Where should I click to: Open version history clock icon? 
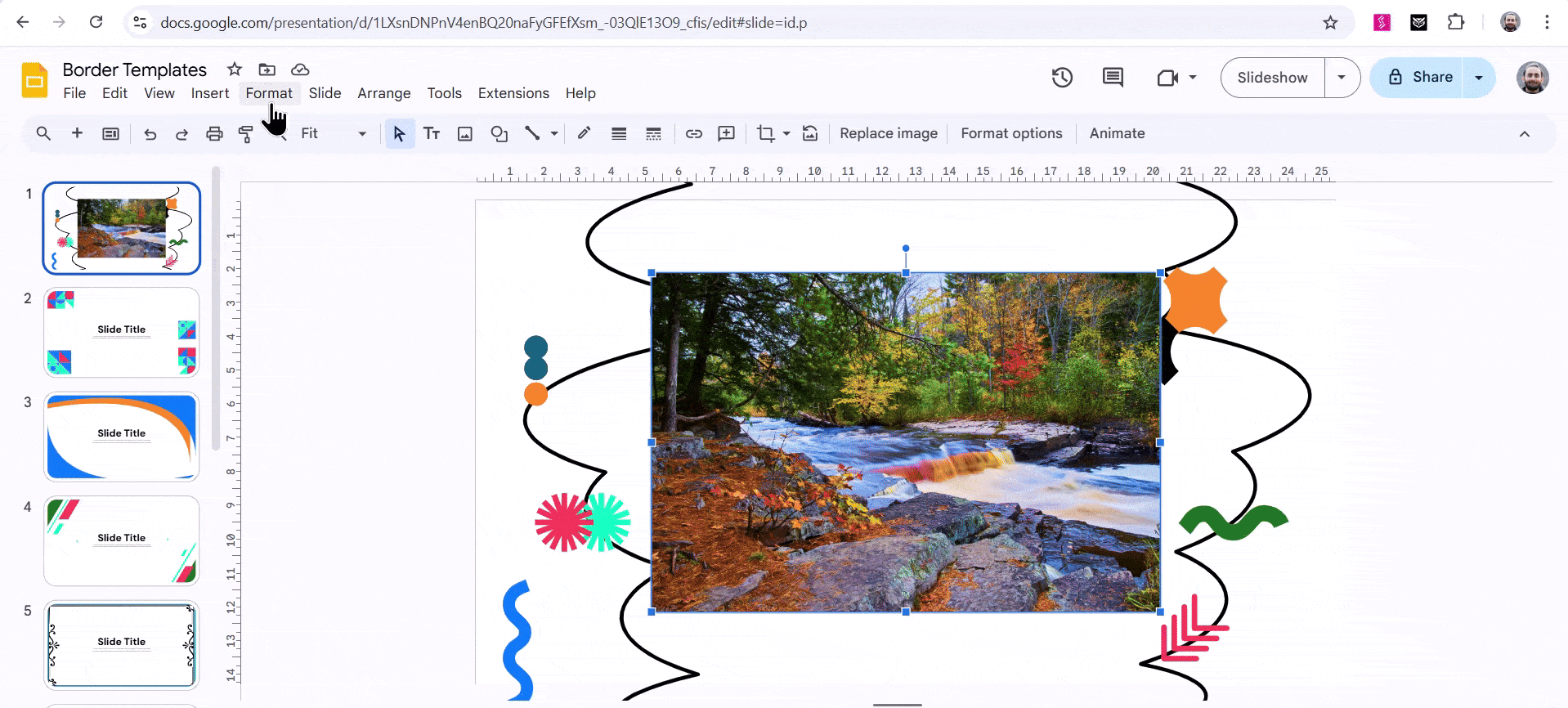click(x=1062, y=78)
